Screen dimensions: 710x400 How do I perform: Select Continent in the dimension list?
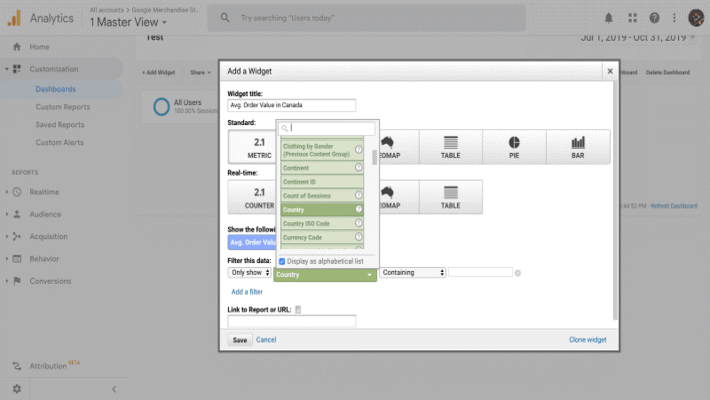(x=319, y=167)
